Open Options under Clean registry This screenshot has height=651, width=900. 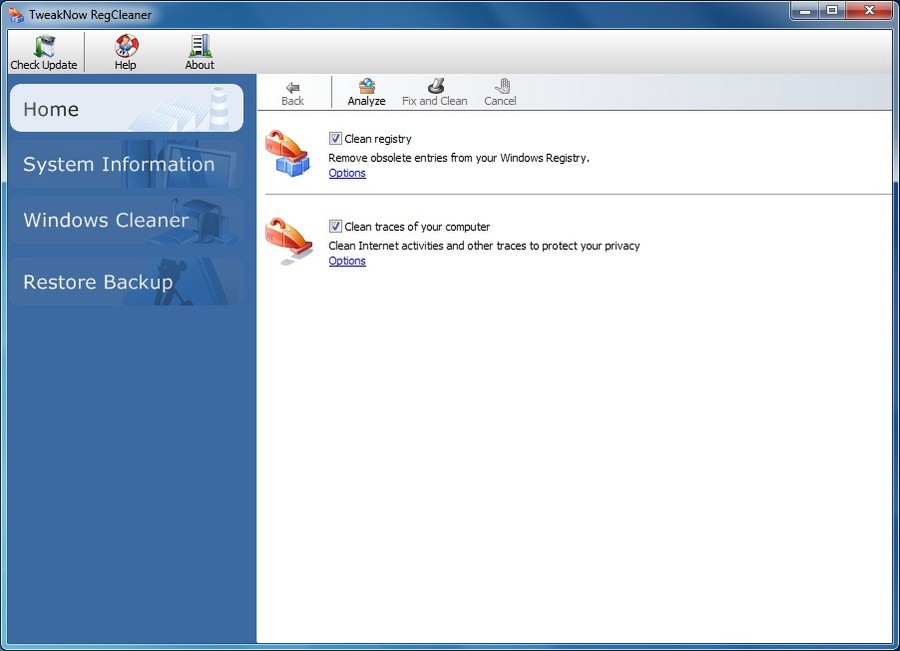pos(346,172)
